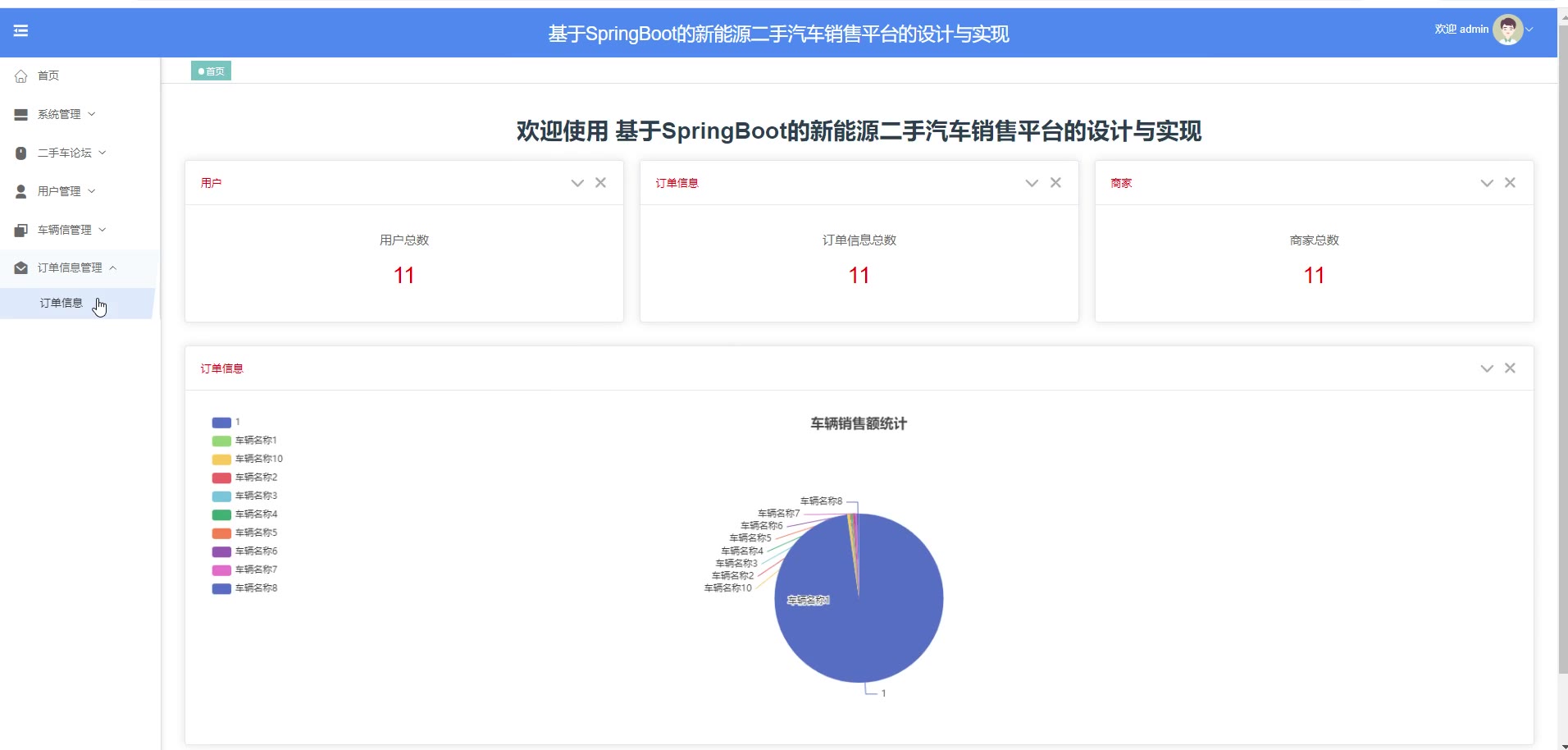The height and width of the screenshot is (750, 1568).
Task: Toggle legend swatch for 车辆名称2
Action: (x=221, y=478)
